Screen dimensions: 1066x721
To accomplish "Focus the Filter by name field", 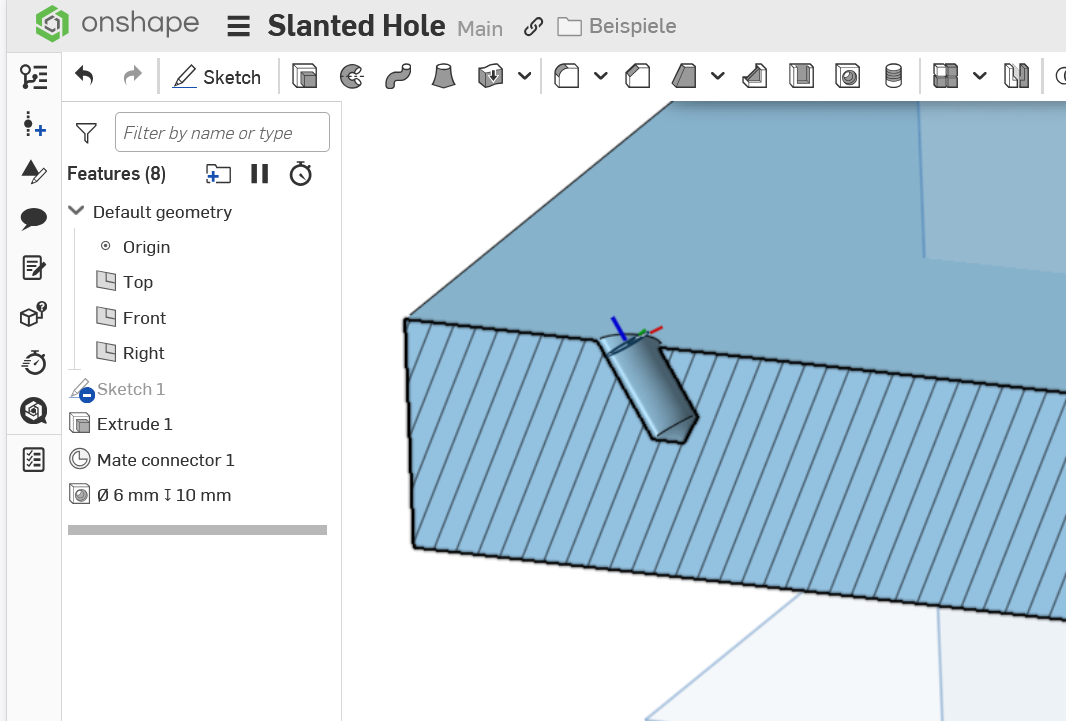I will coord(222,133).
